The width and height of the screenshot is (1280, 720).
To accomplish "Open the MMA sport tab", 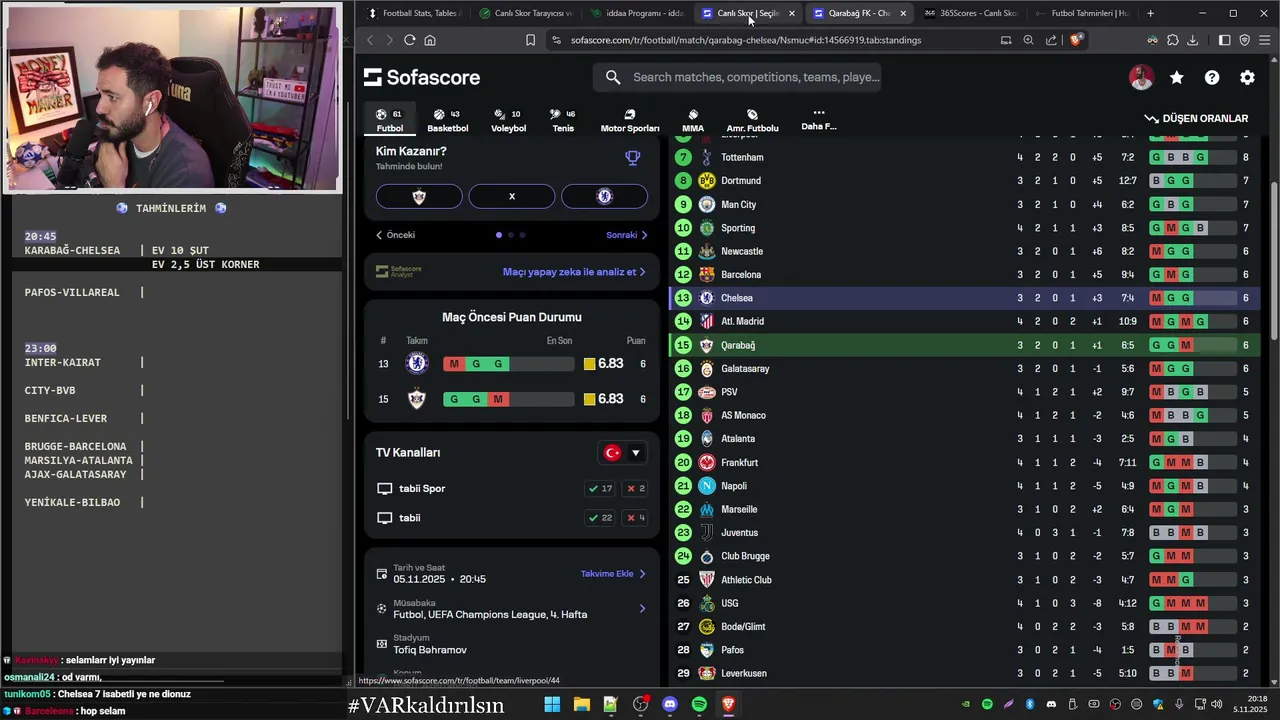I will click(x=693, y=120).
